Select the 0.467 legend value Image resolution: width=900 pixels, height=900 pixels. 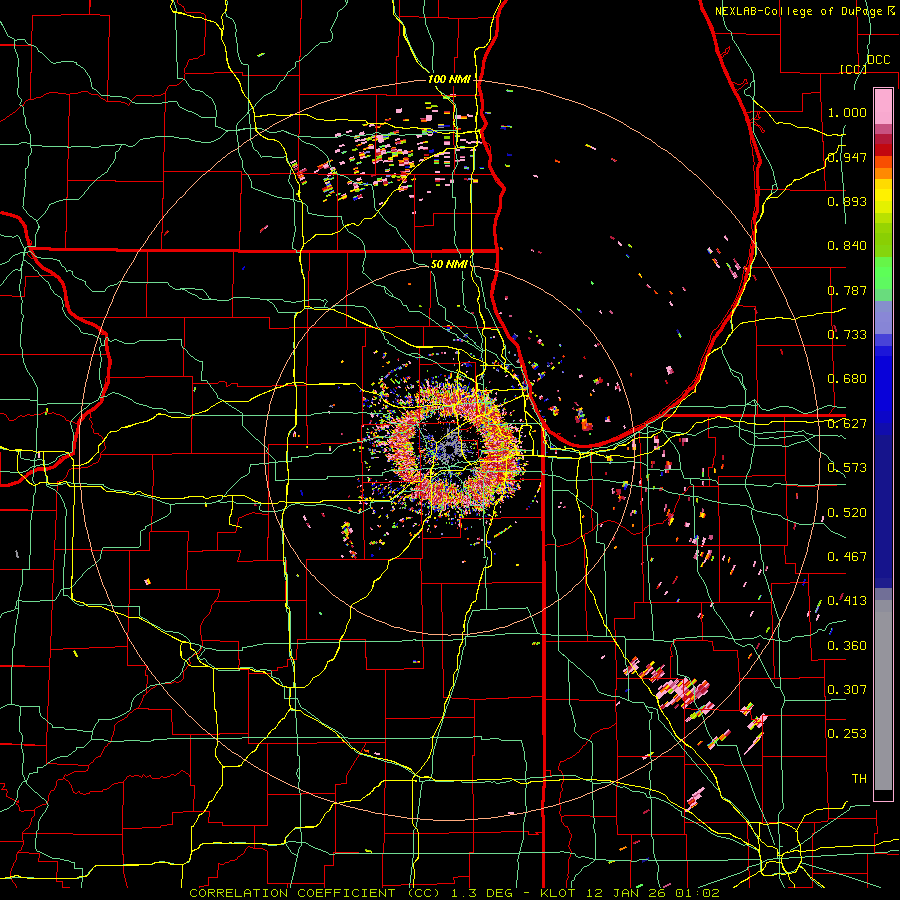847,557
